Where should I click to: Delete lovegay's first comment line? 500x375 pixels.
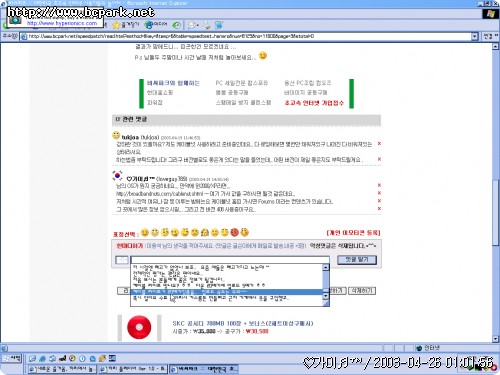pos(379,185)
